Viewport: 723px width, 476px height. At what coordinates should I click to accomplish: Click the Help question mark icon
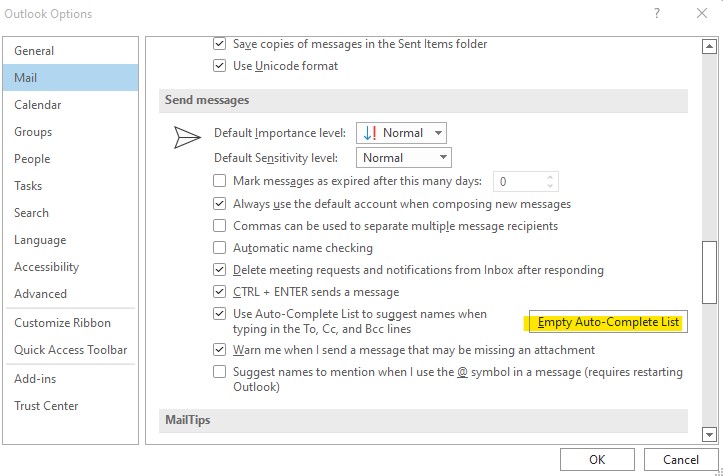coord(657,13)
